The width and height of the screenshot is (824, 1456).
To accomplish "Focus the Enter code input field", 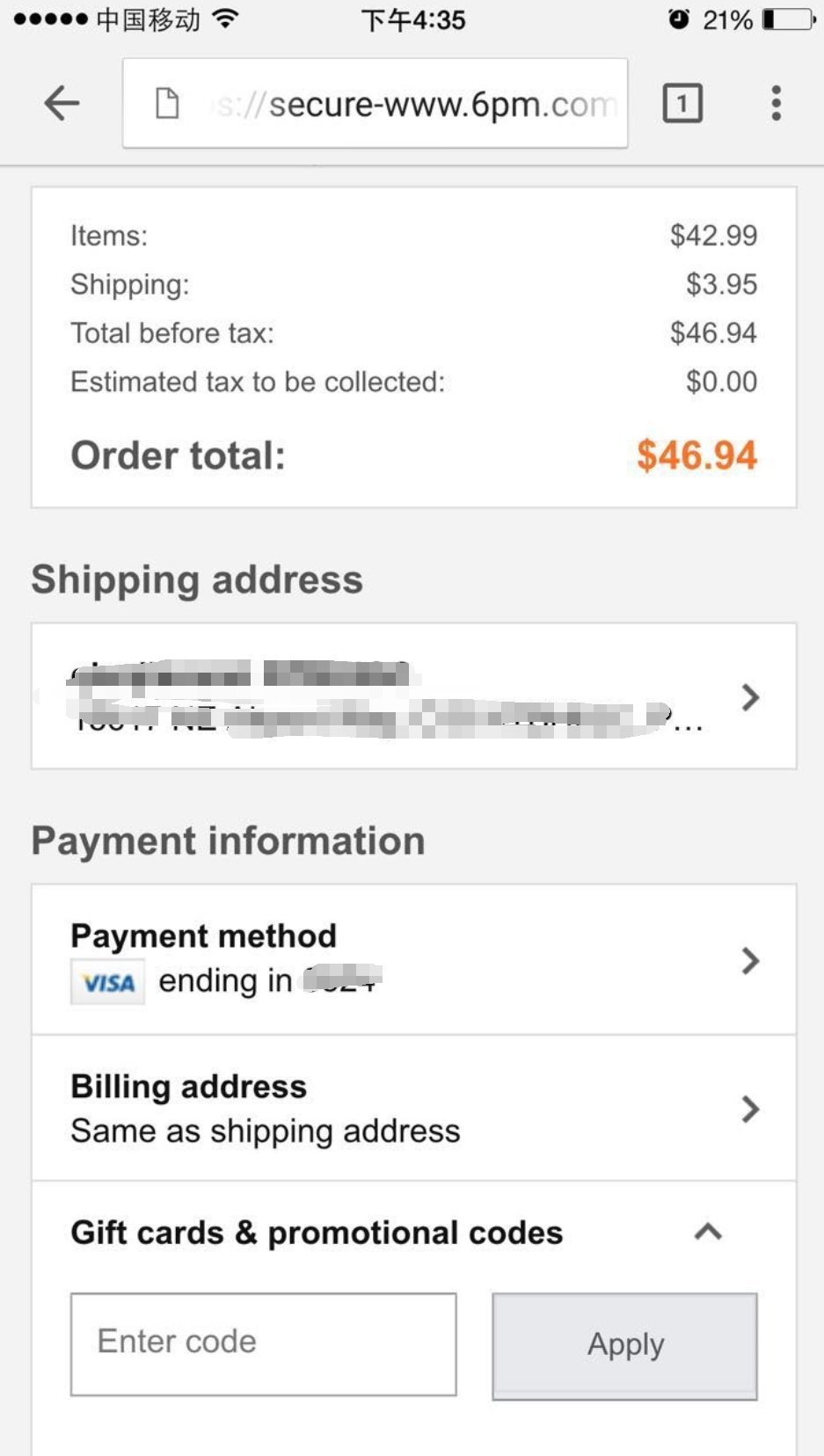I will pos(263,1343).
